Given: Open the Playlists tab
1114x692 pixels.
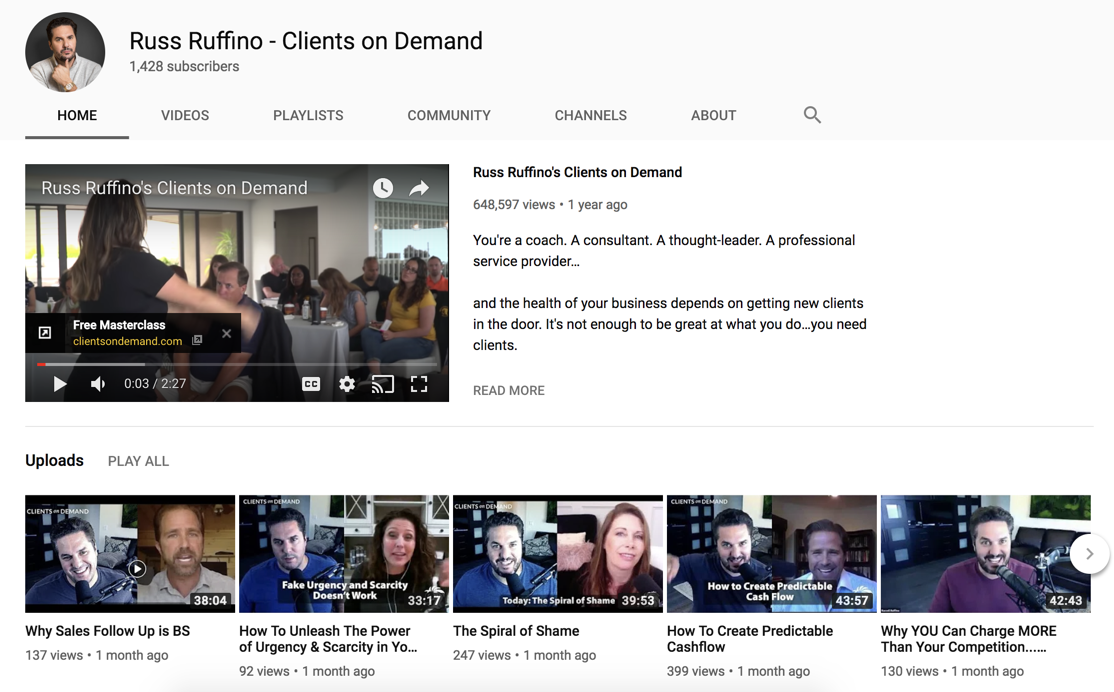Looking at the screenshot, I should click(308, 116).
